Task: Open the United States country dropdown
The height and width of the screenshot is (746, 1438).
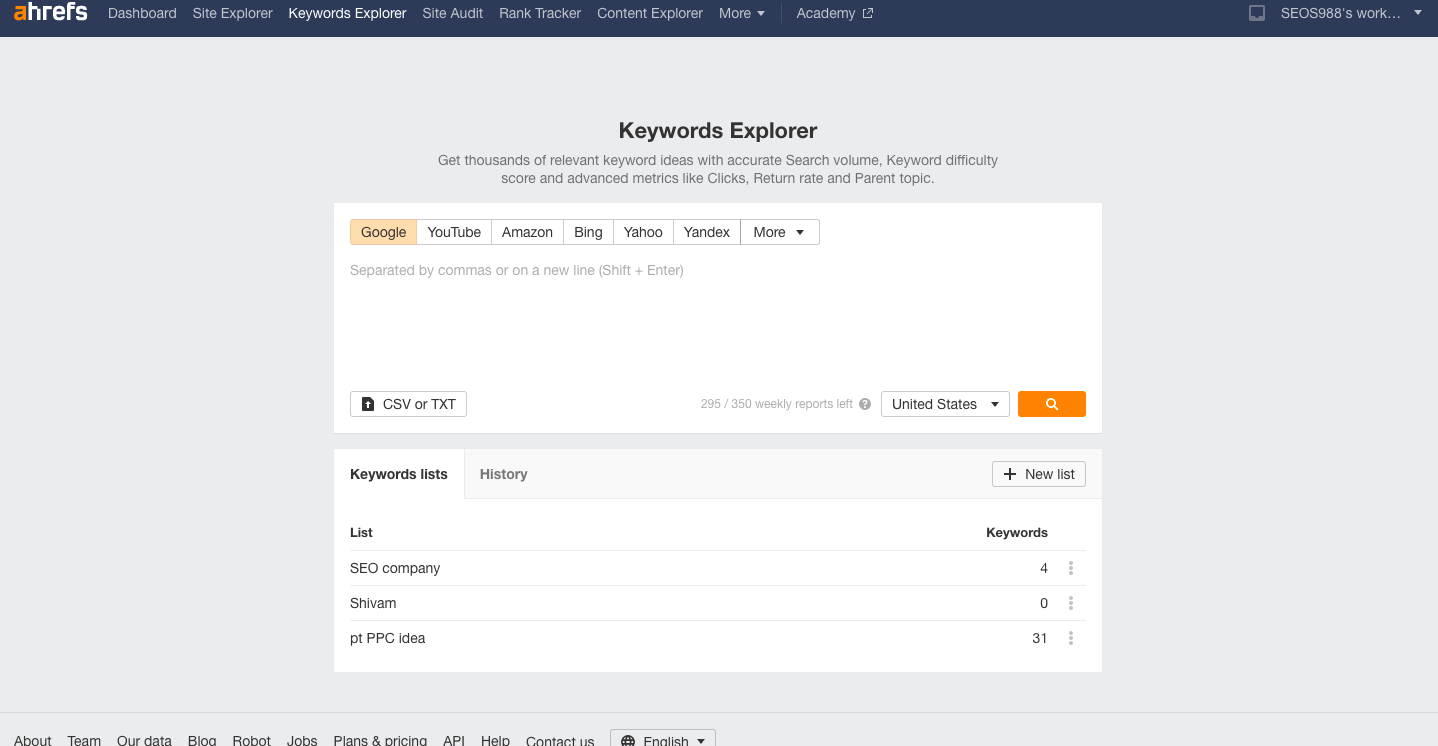Action: pyautogui.click(x=945, y=404)
